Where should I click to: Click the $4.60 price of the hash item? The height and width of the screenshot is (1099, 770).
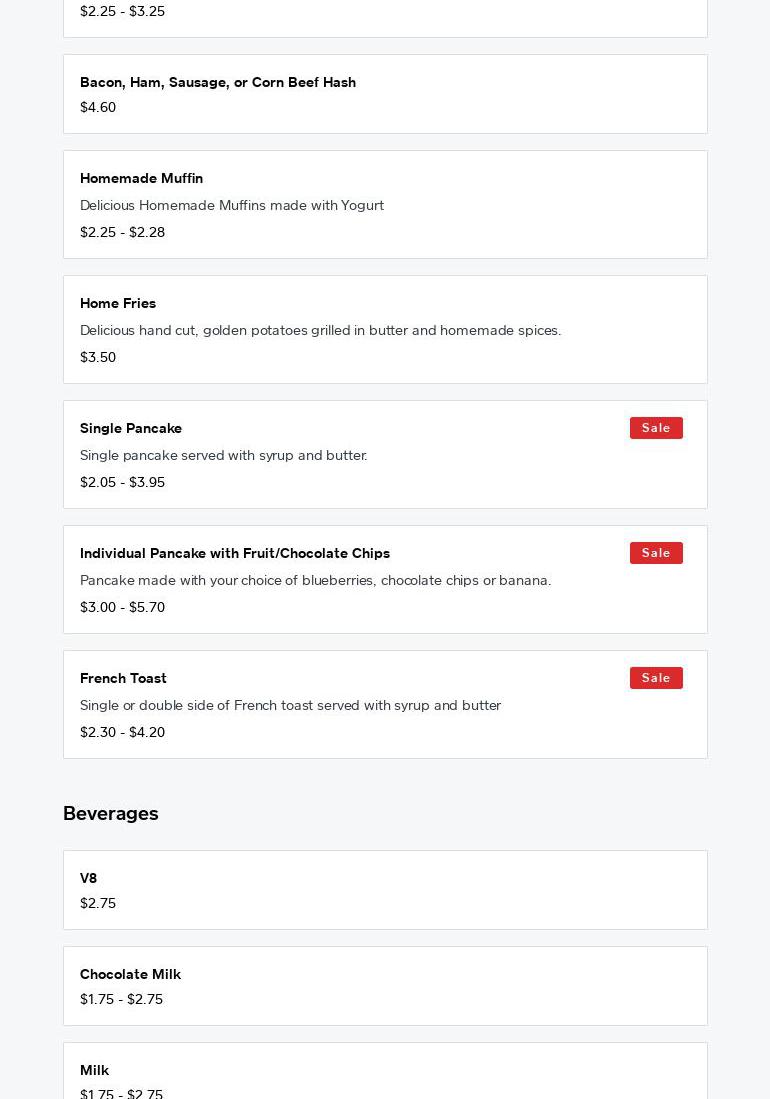98,107
